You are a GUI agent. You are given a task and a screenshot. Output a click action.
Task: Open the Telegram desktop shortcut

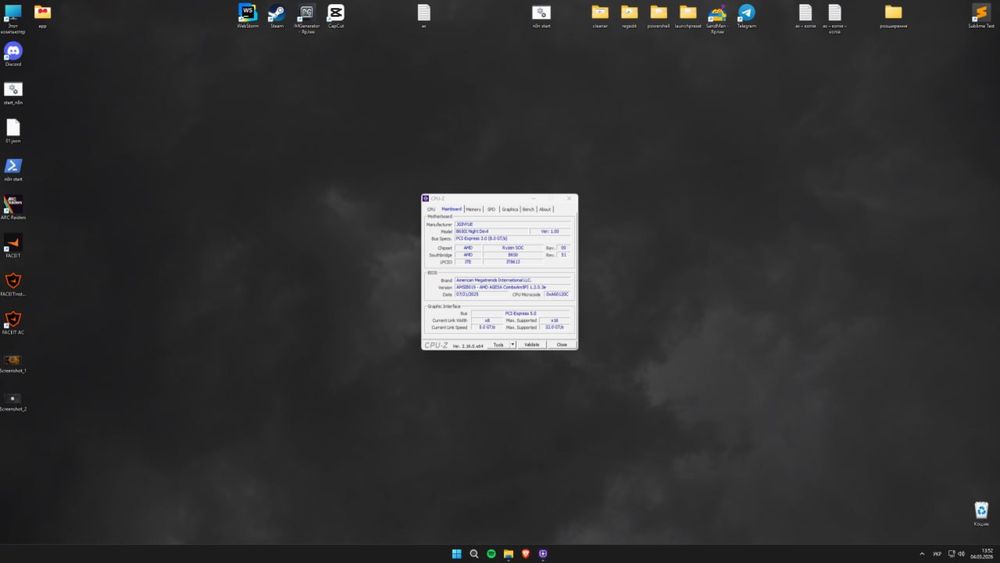[746, 15]
